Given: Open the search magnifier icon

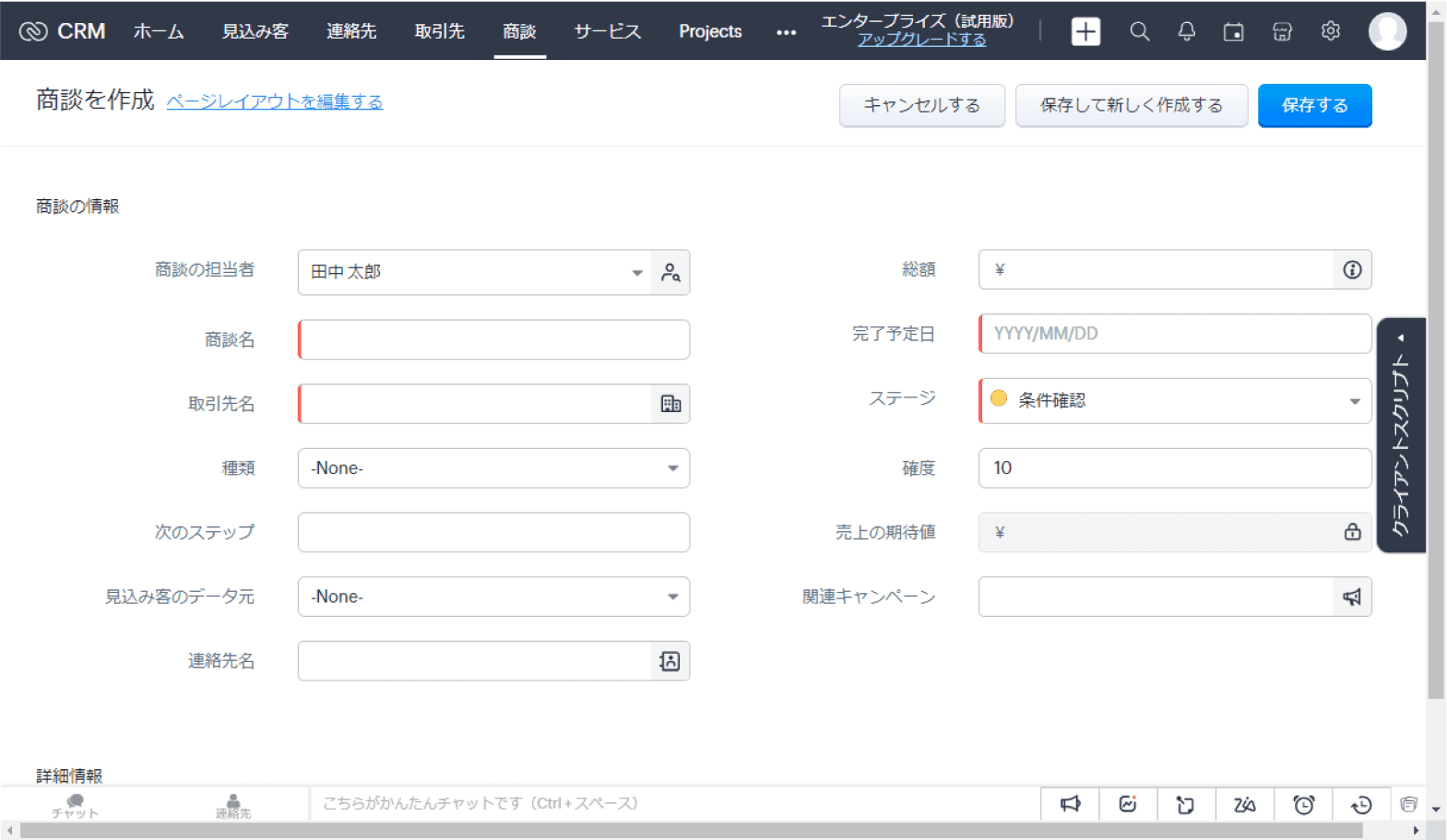Looking at the screenshot, I should (x=1140, y=31).
